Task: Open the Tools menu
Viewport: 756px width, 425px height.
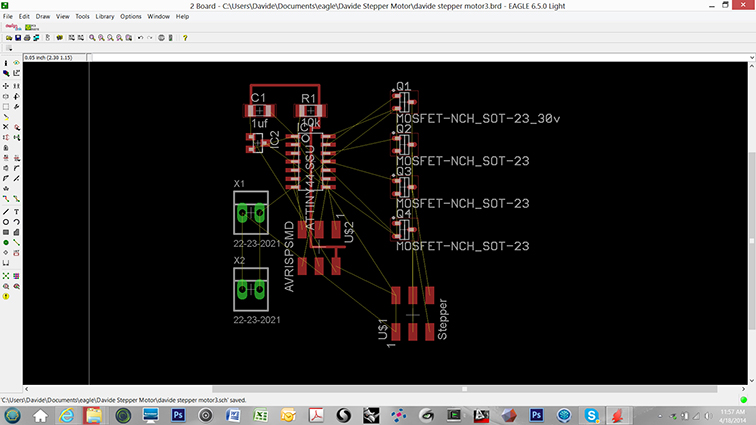Action: (82, 16)
